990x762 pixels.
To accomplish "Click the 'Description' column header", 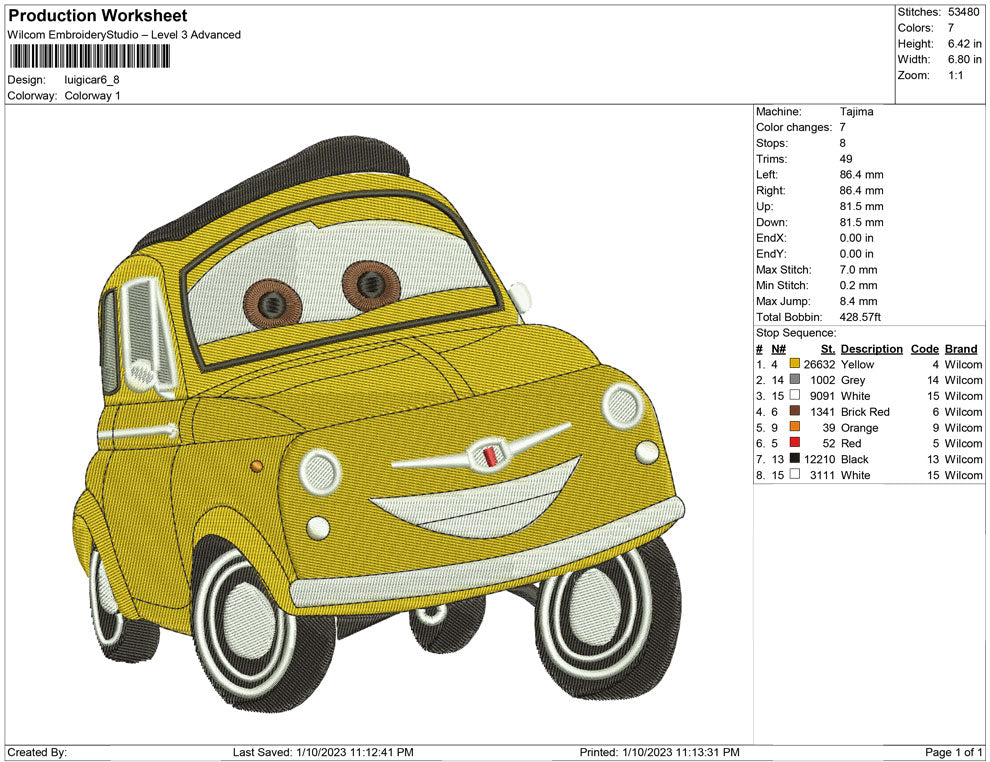I will tap(871, 349).
